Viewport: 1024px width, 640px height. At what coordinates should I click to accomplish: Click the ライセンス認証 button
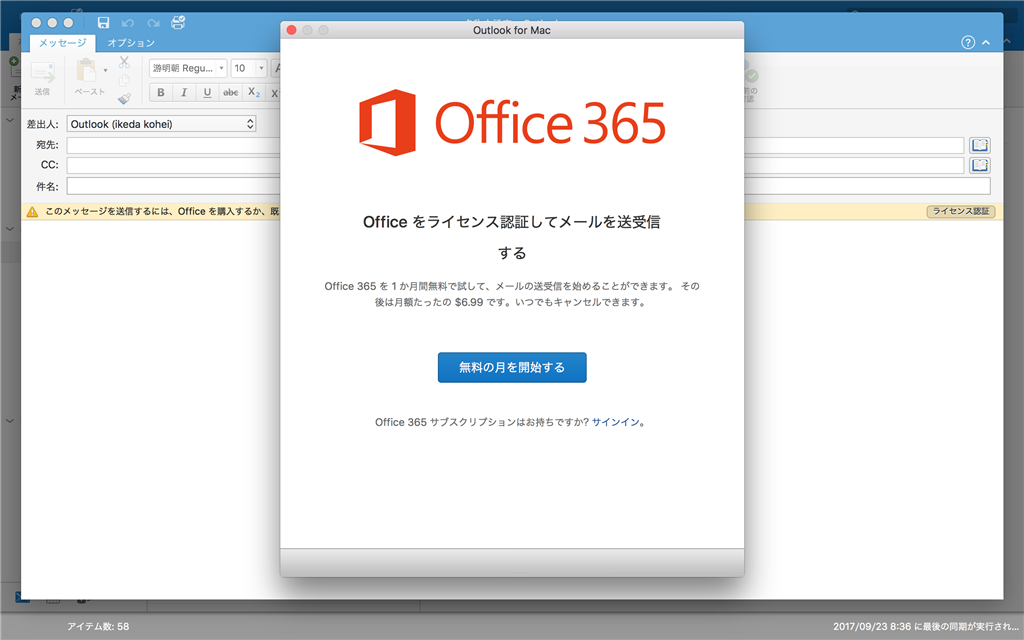[961, 212]
